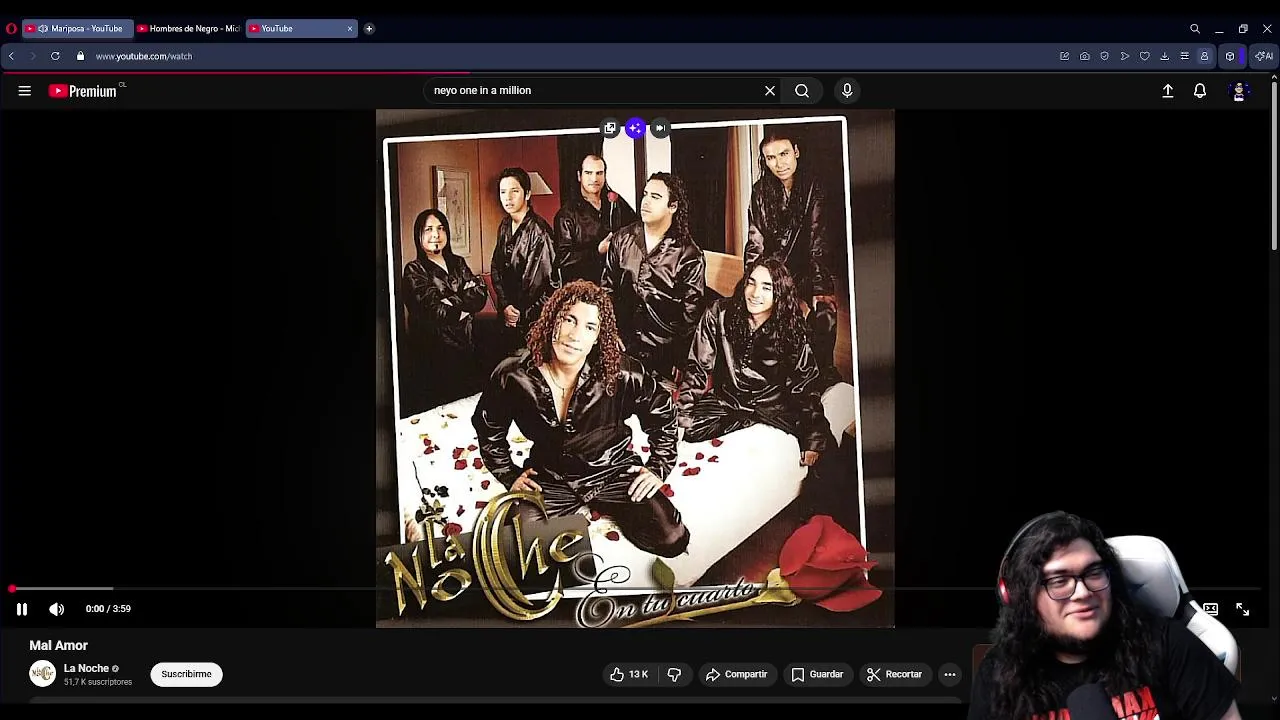Start voice search with microphone

point(847,91)
